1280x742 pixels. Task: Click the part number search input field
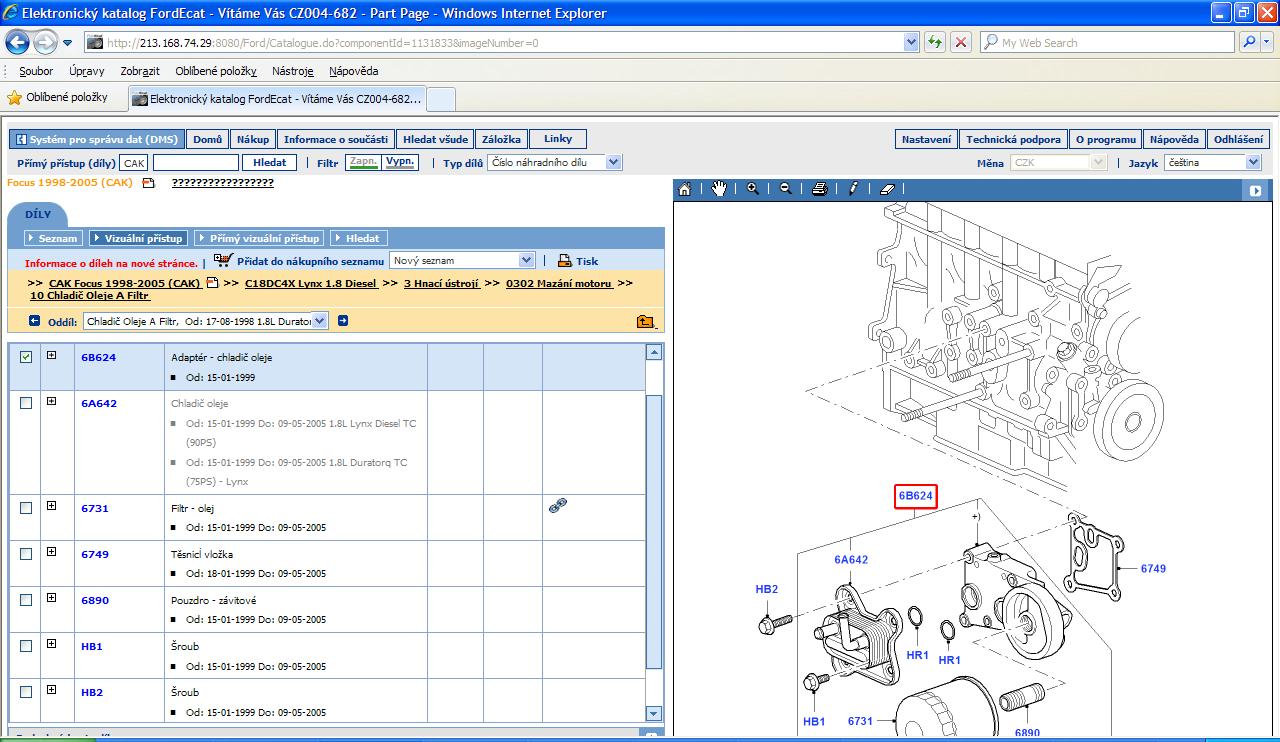point(196,162)
